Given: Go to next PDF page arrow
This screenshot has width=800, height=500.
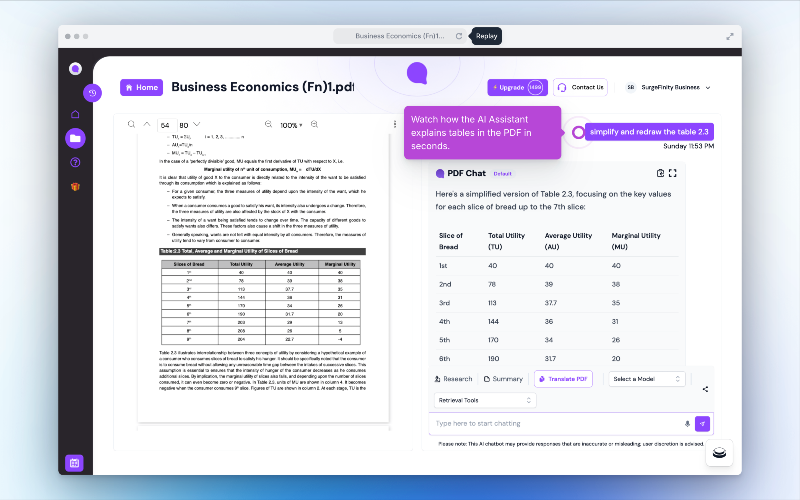Looking at the screenshot, I should pos(197,124).
